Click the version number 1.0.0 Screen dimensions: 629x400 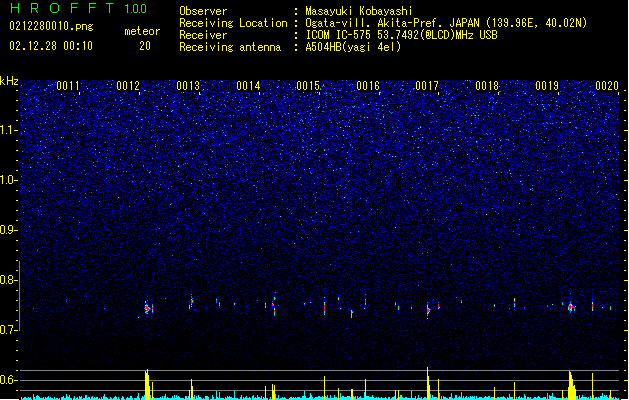[x=136, y=8]
